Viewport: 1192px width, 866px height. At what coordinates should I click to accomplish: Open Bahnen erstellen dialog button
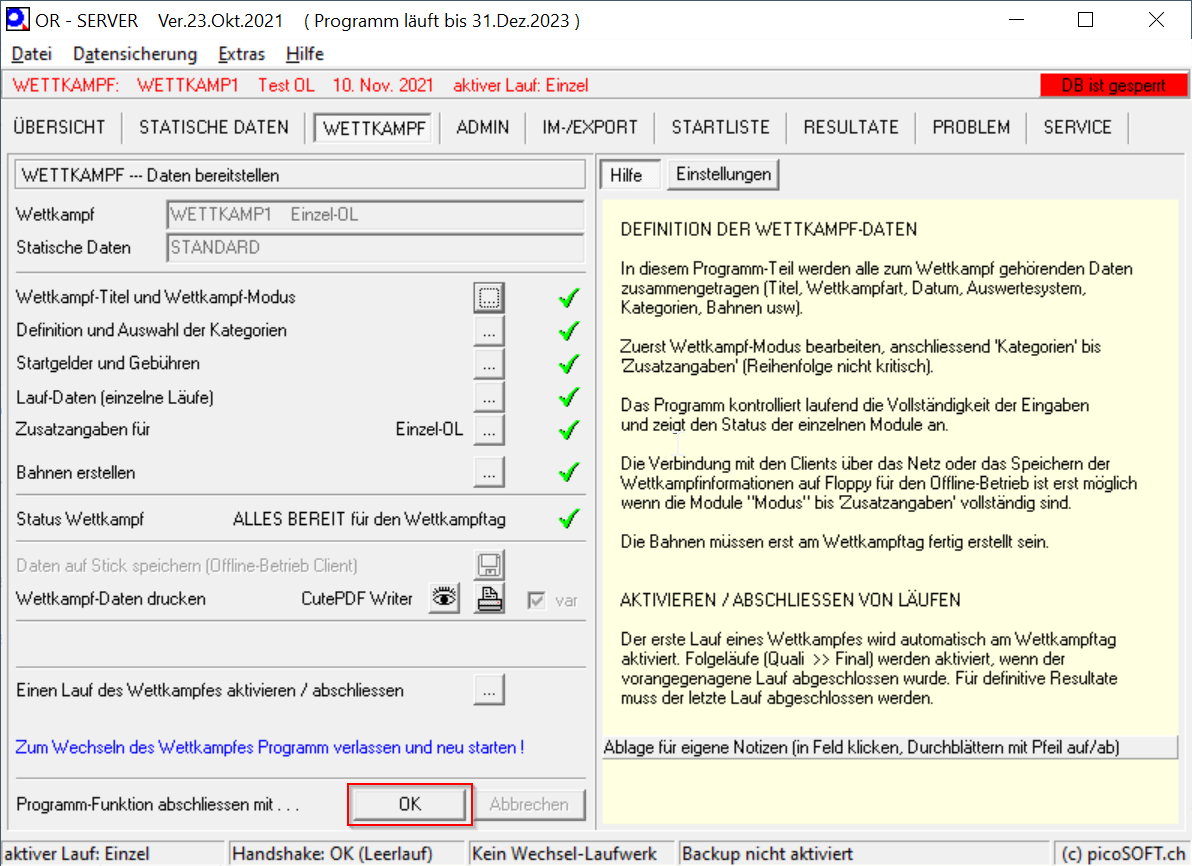[489, 472]
